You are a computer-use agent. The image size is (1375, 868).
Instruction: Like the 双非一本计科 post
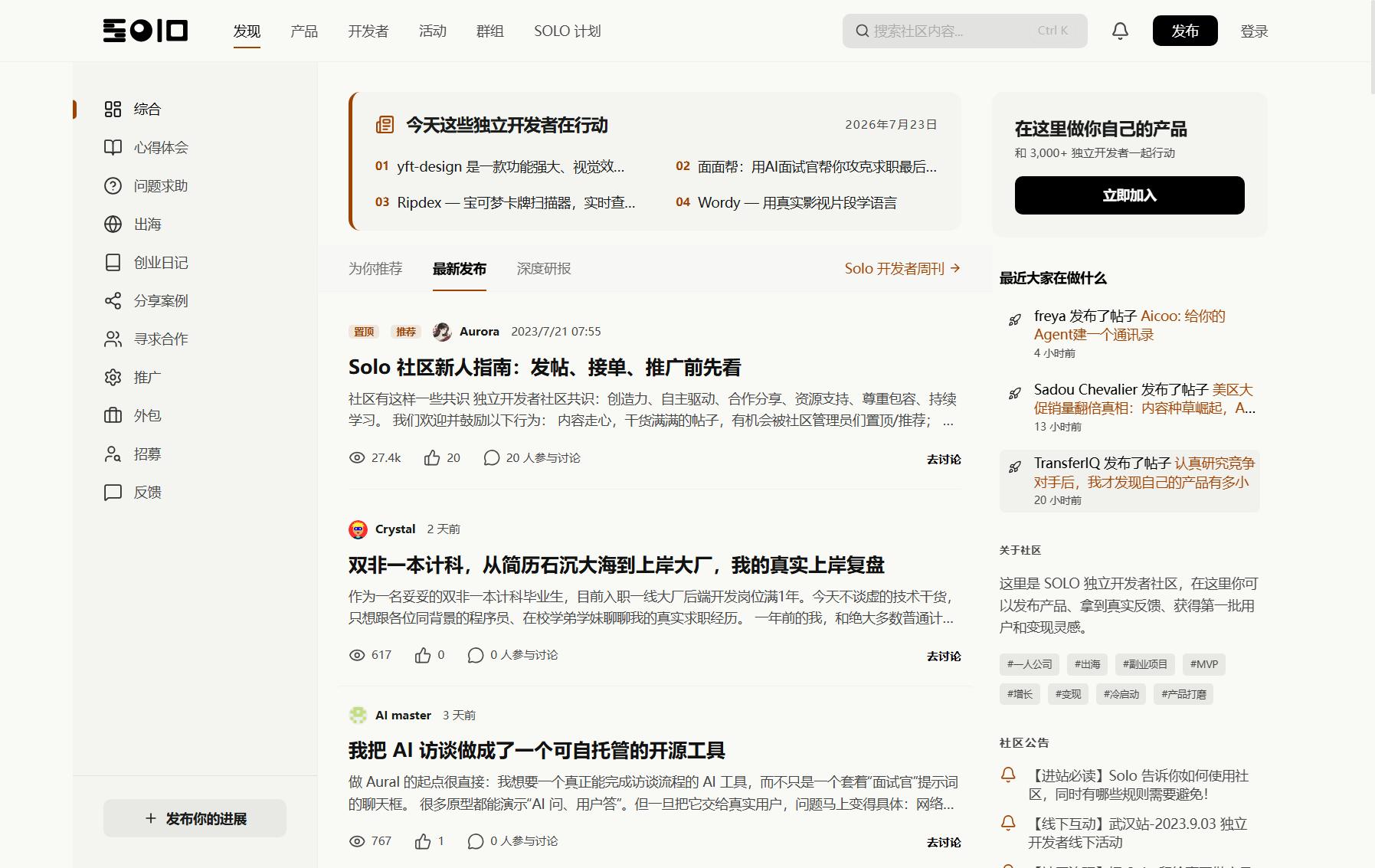423,655
